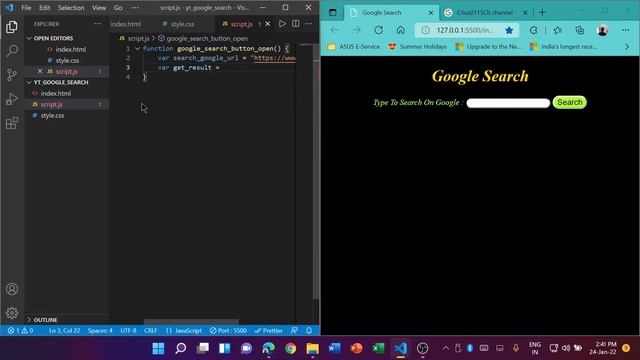Click google_search_button_open breadcrumb

click(x=203, y=38)
